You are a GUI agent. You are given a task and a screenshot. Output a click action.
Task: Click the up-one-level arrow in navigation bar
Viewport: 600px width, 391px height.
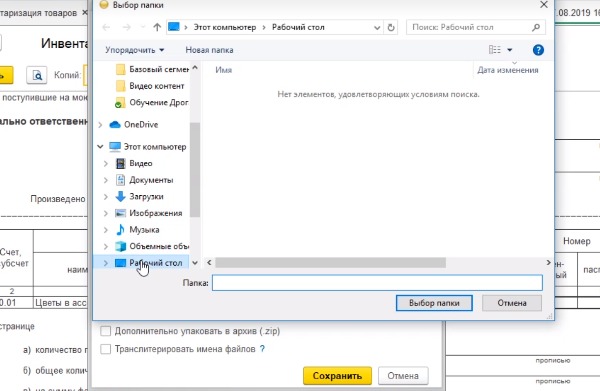[157, 27]
